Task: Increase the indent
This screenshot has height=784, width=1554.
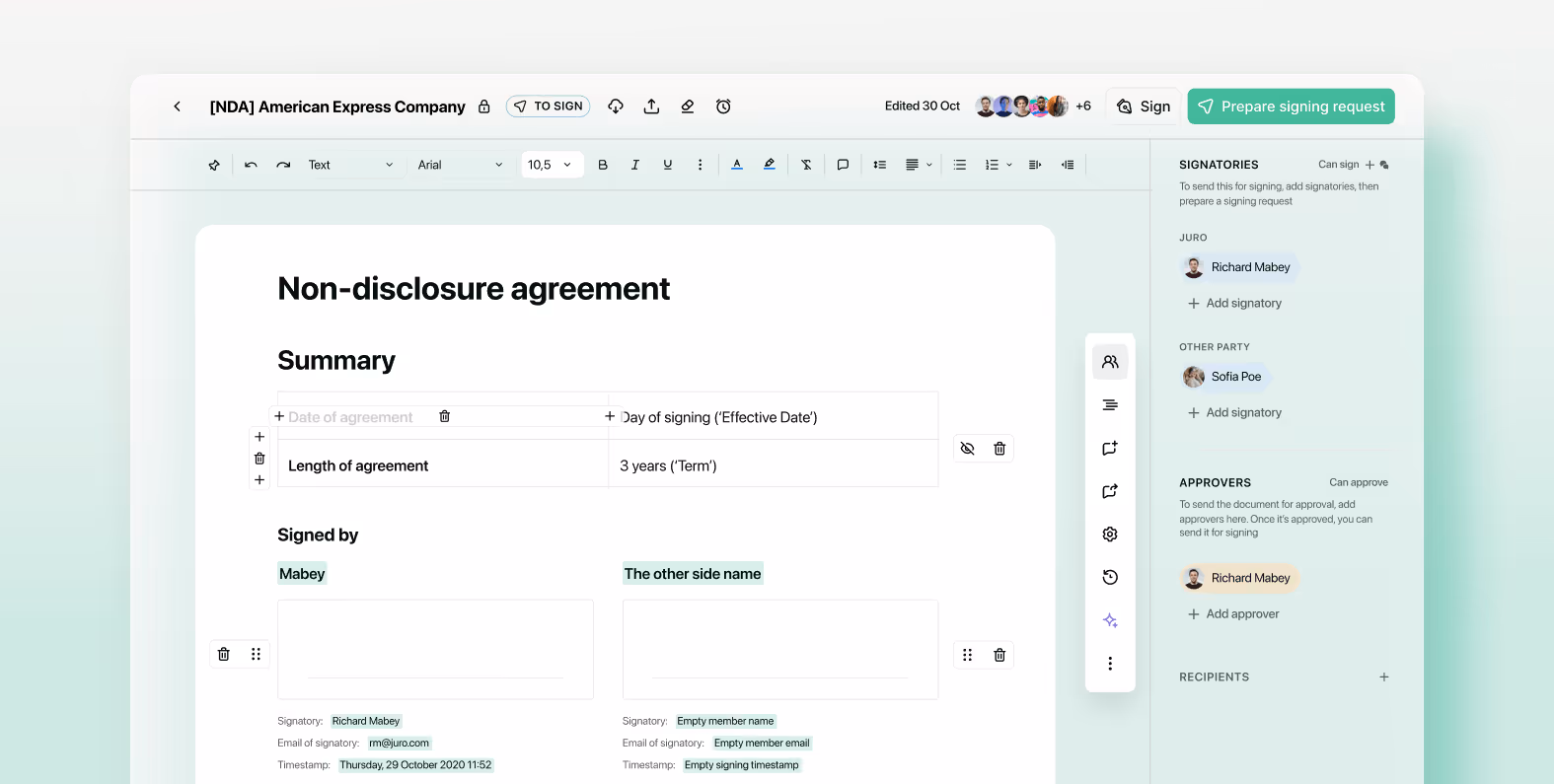Action: 1035,165
